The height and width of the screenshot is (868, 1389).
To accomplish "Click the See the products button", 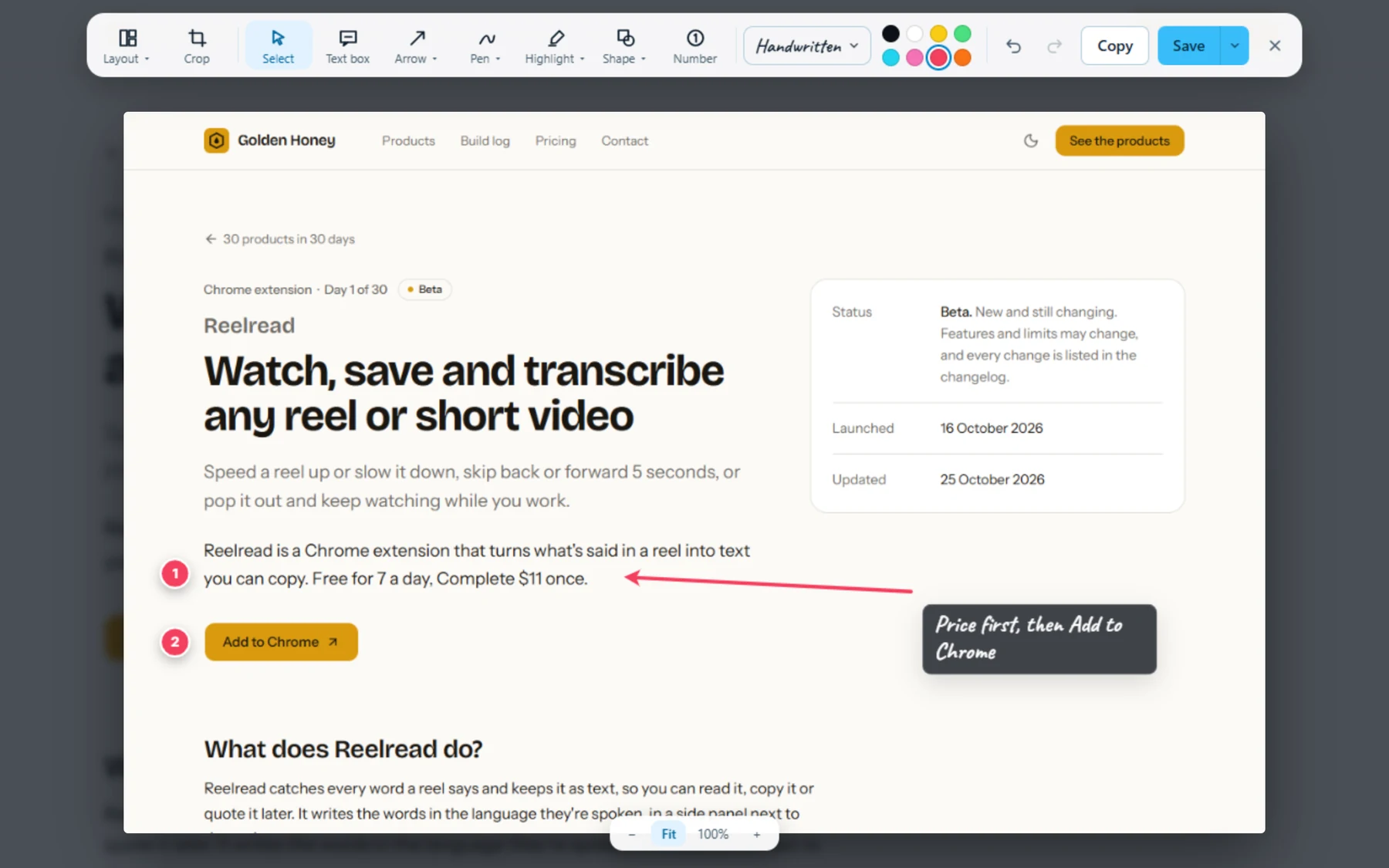I will (x=1119, y=140).
